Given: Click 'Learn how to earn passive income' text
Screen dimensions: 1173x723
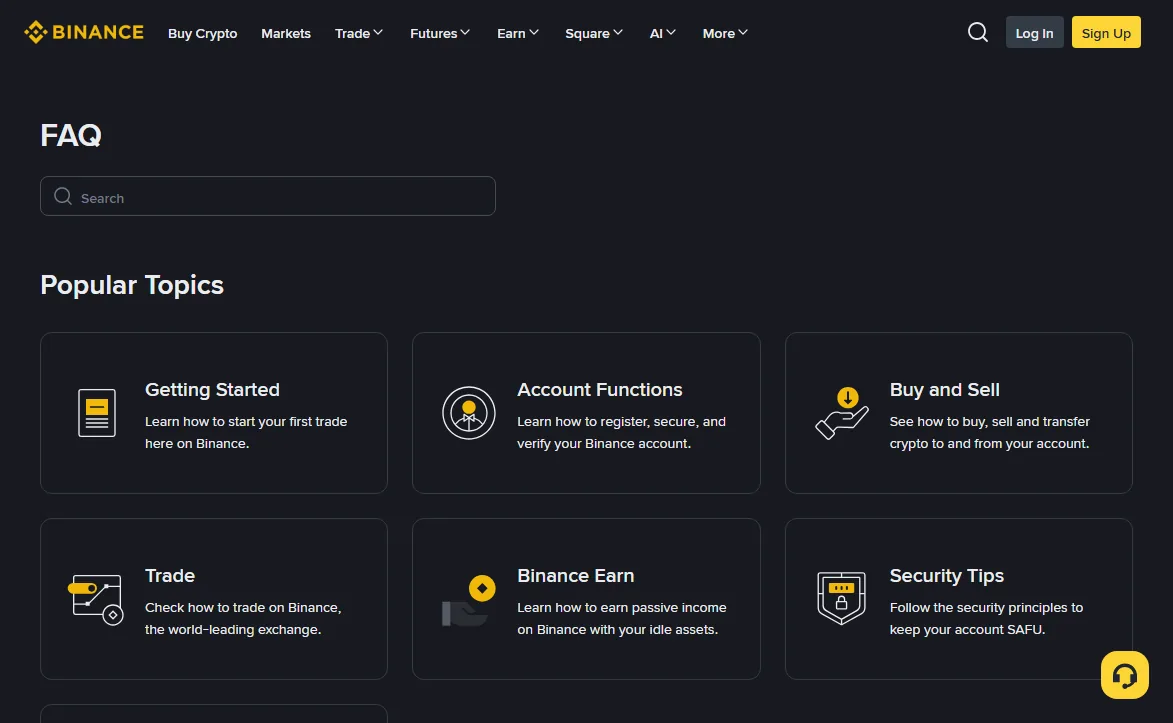Looking at the screenshot, I should pos(622,608).
